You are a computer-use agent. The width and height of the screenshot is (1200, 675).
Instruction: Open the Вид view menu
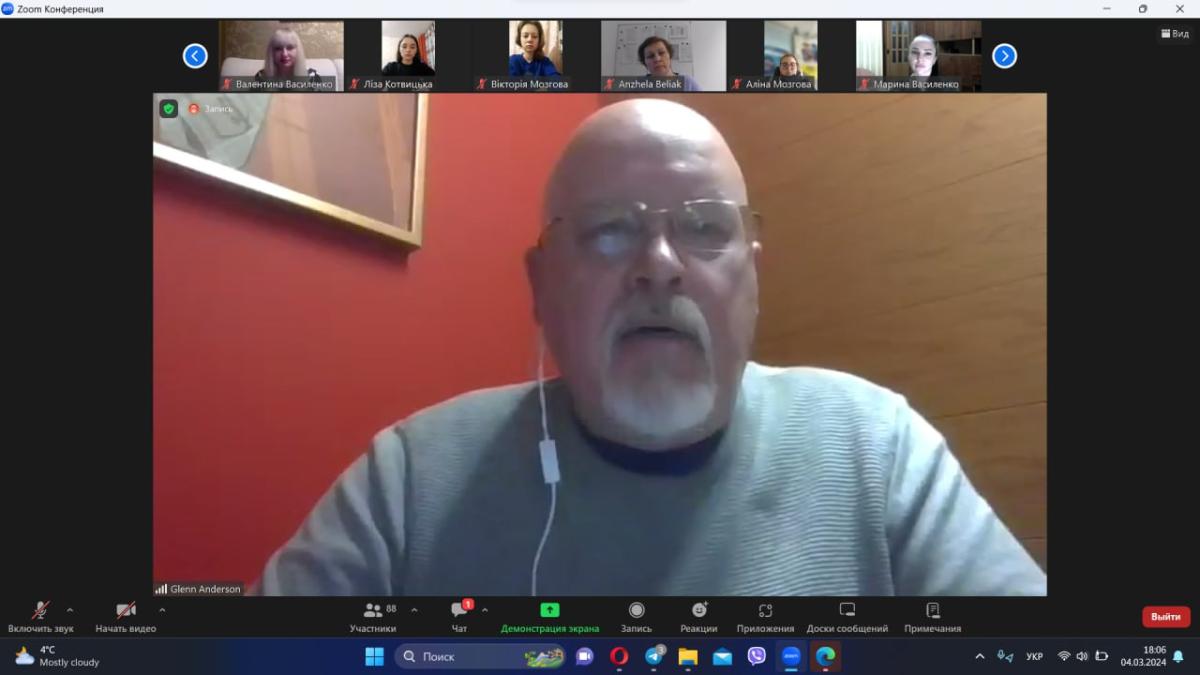[1175, 34]
